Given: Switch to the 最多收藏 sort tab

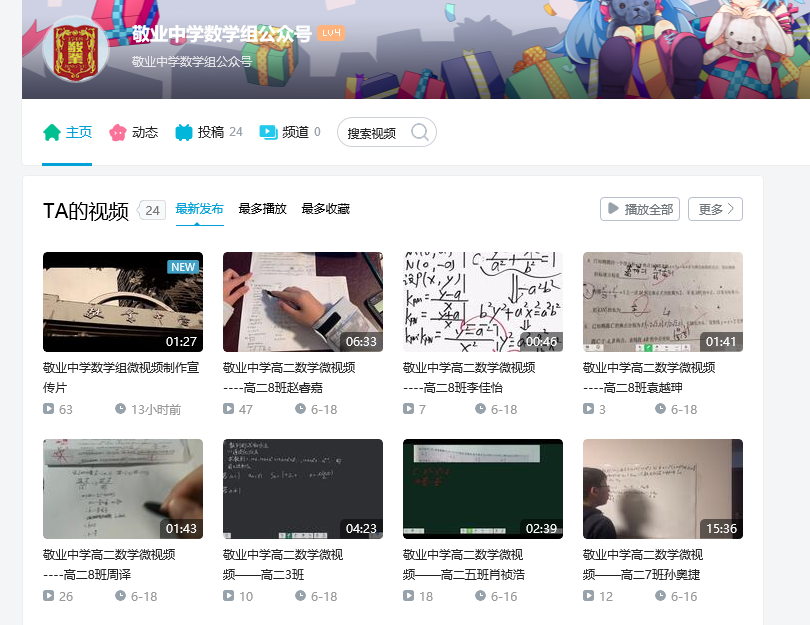Looking at the screenshot, I should click(x=325, y=209).
